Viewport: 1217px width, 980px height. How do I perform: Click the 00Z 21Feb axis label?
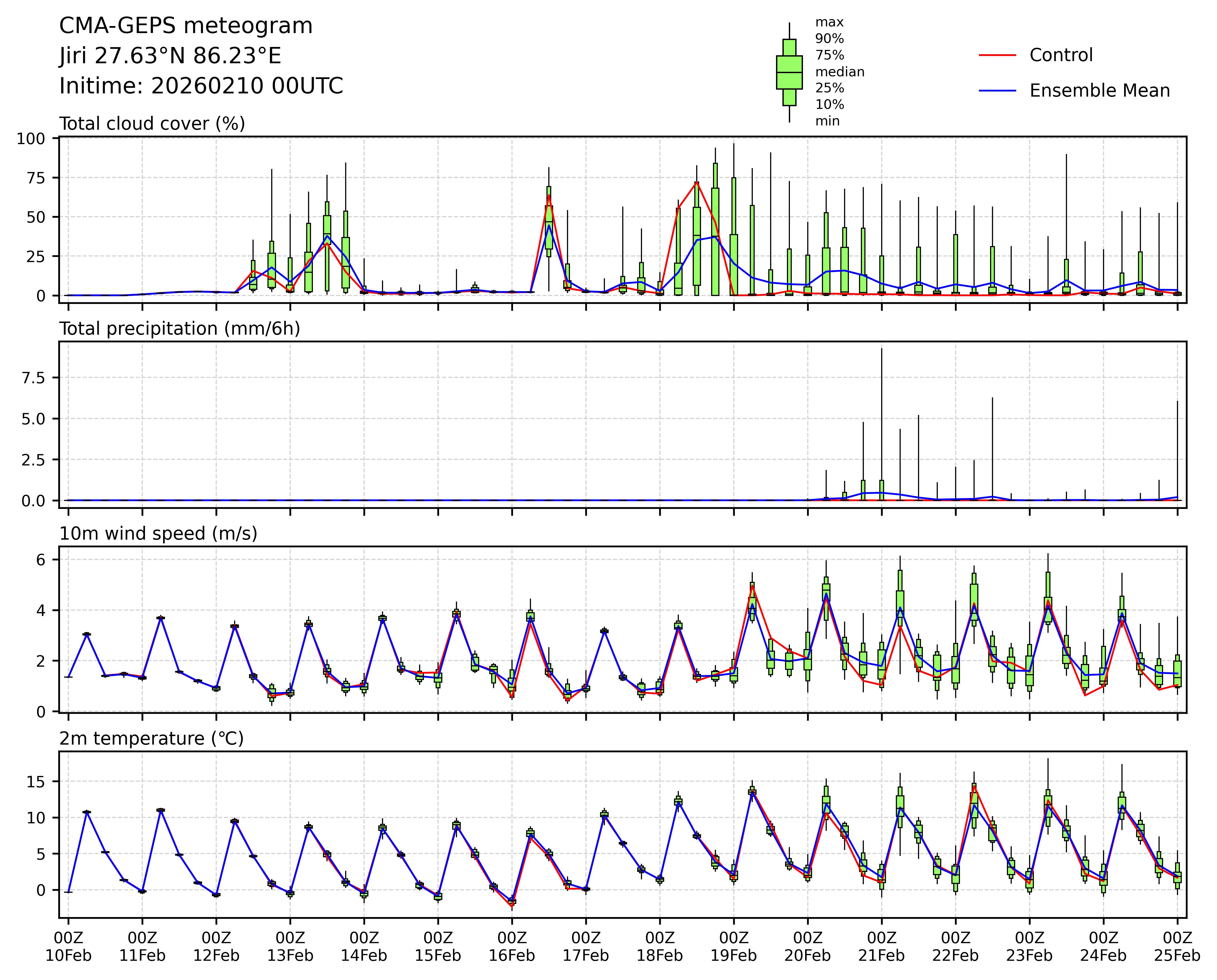click(881, 947)
